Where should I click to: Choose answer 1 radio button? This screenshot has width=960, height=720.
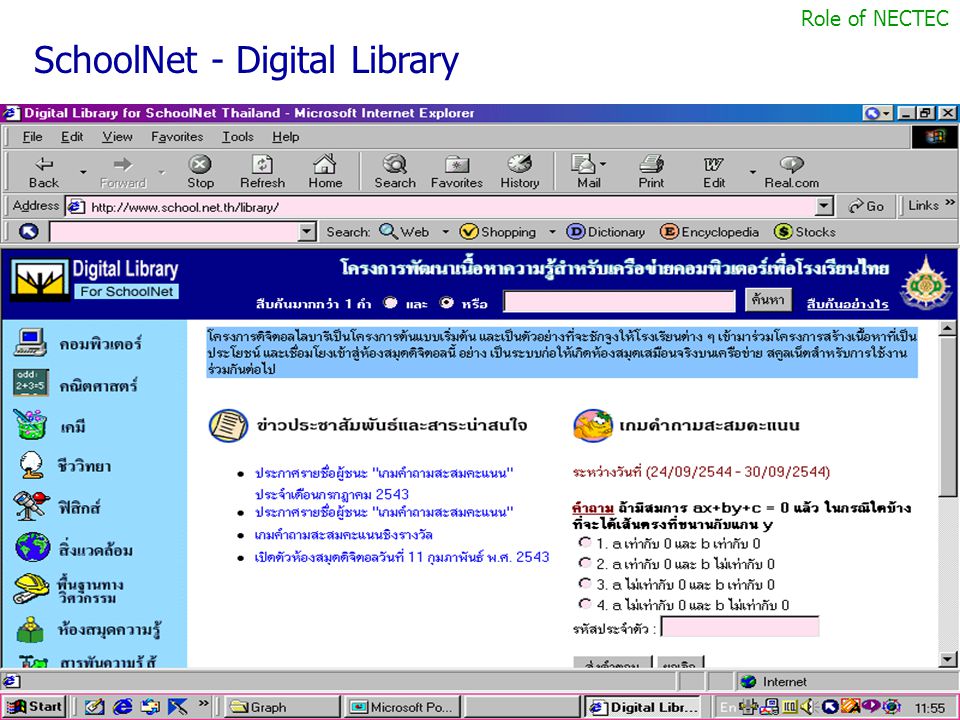[585, 542]
